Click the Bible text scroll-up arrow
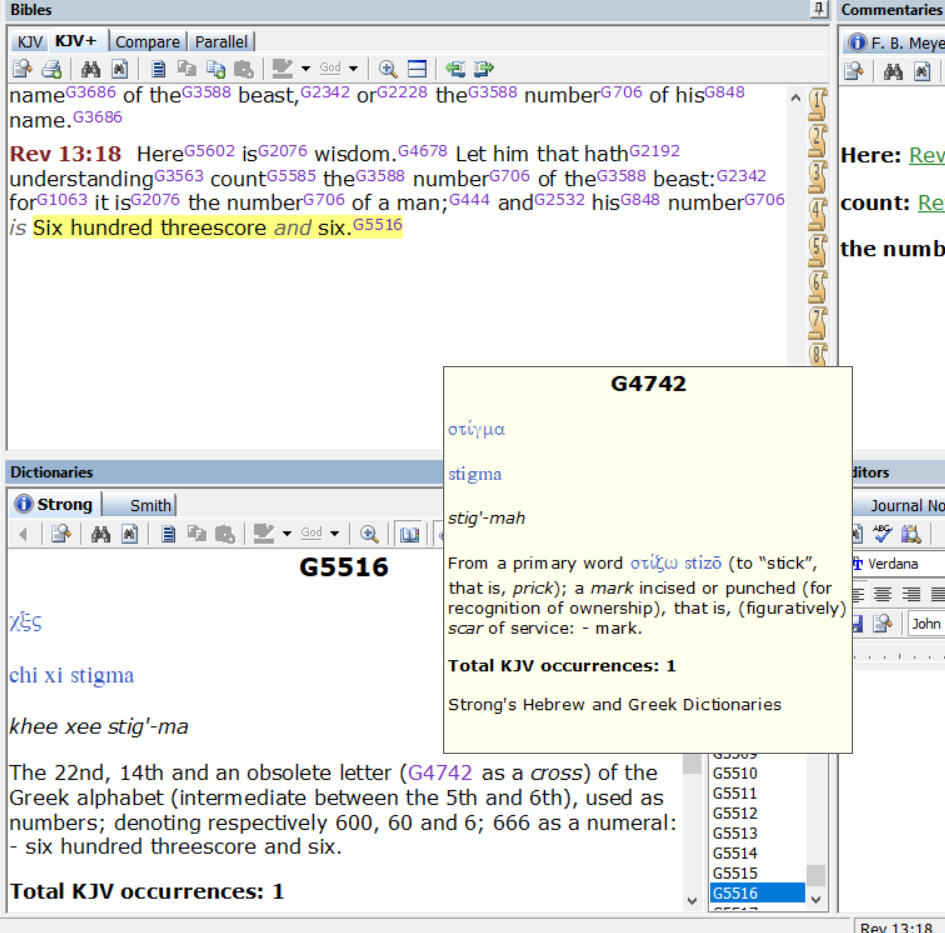This screenshot has width=945, height=933. click(x=796, y=97)
